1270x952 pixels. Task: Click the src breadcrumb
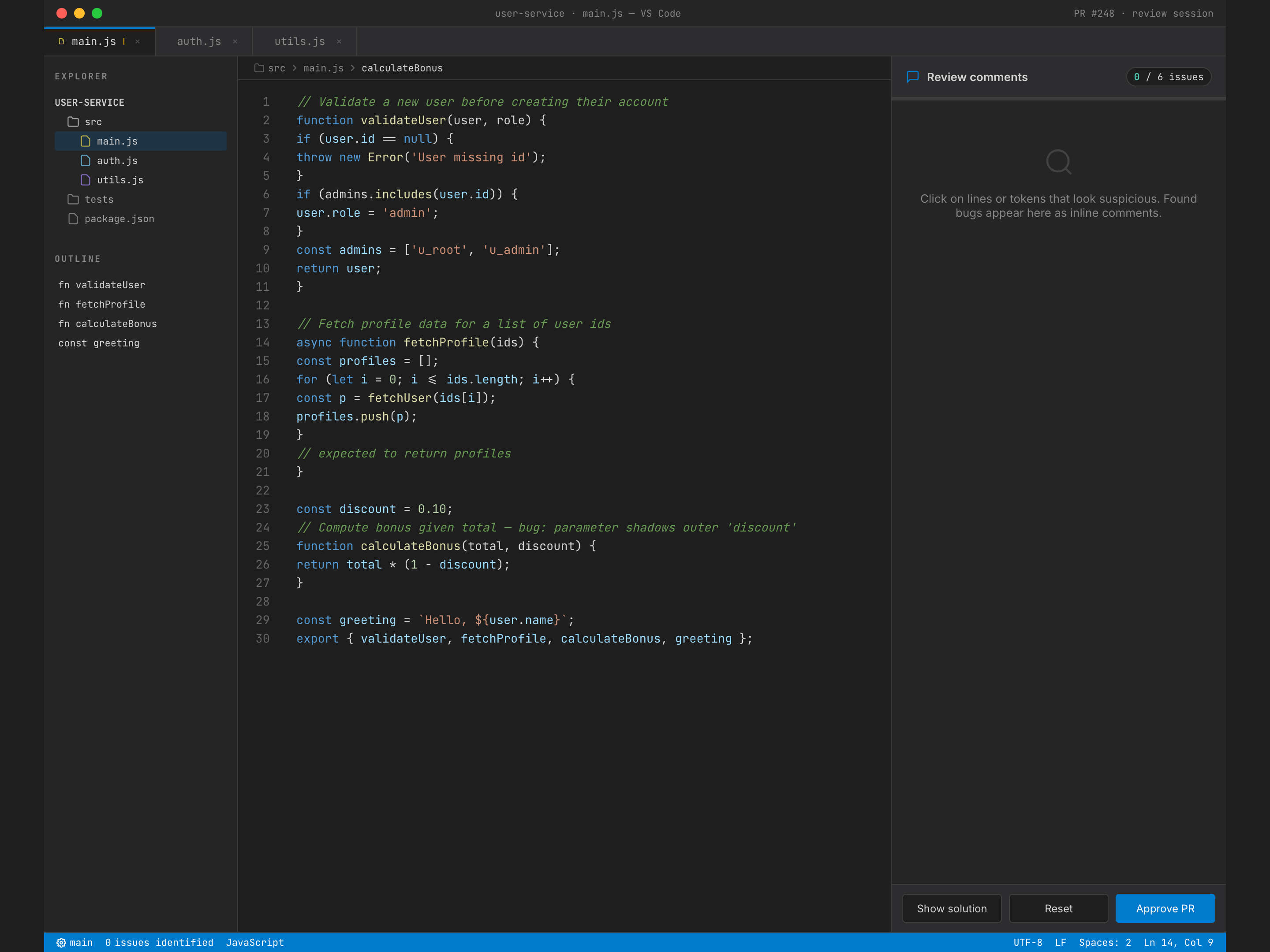[277, 68]
